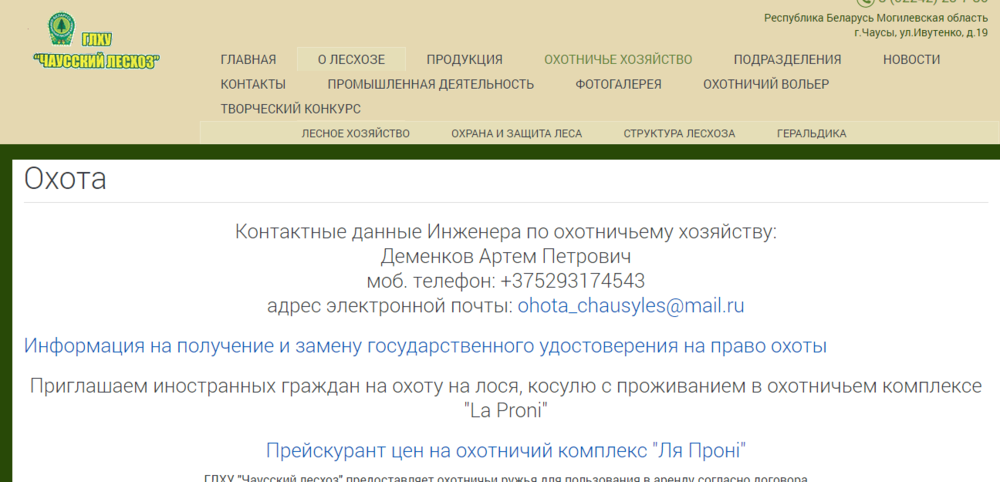Select Охотничий вольер menu item
The image size is (1000, 482).
pos(766,84)
